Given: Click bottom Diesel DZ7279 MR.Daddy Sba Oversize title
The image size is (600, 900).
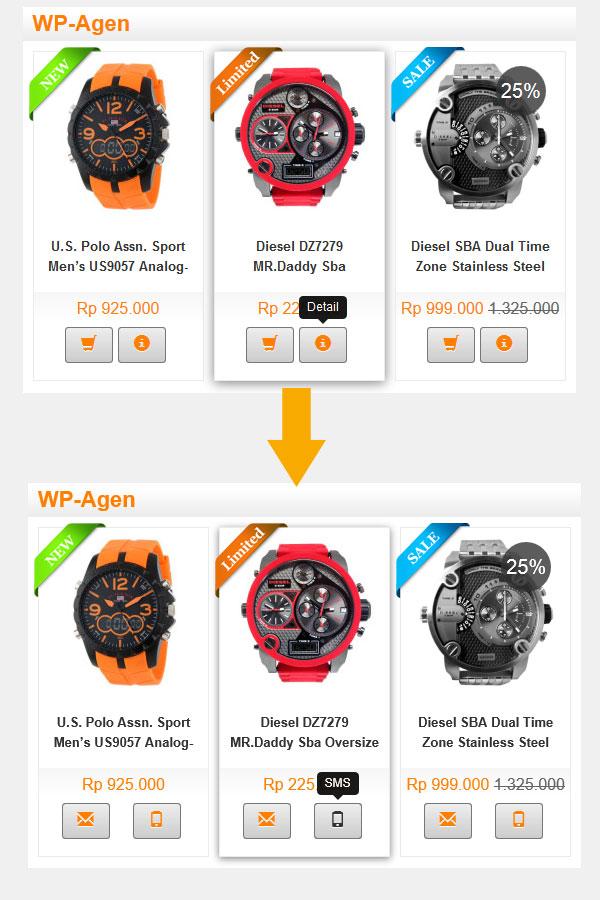Looking at the screenshot, I should point(304,732).
